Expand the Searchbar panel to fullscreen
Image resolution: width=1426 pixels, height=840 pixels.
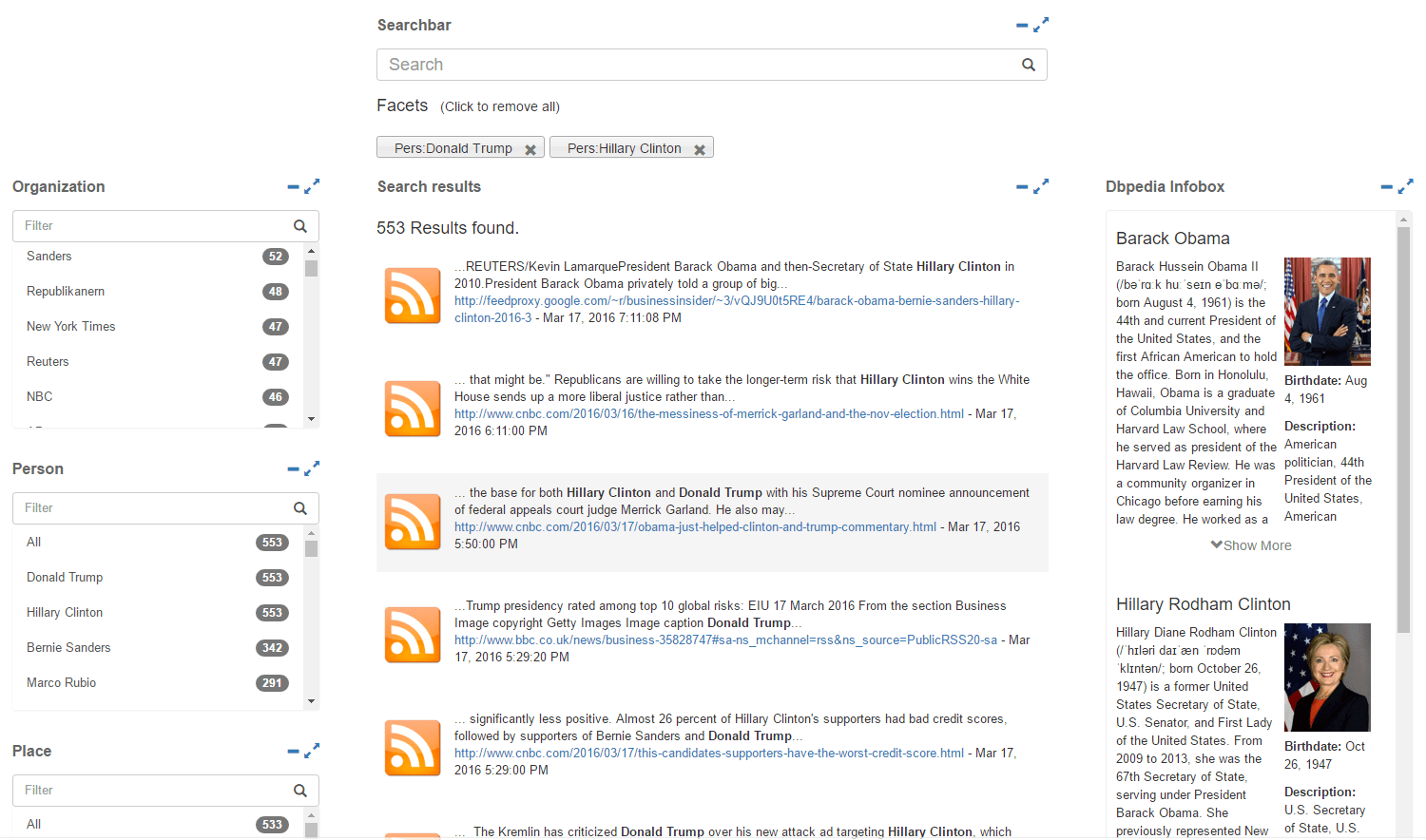[x=1041, y=25]
